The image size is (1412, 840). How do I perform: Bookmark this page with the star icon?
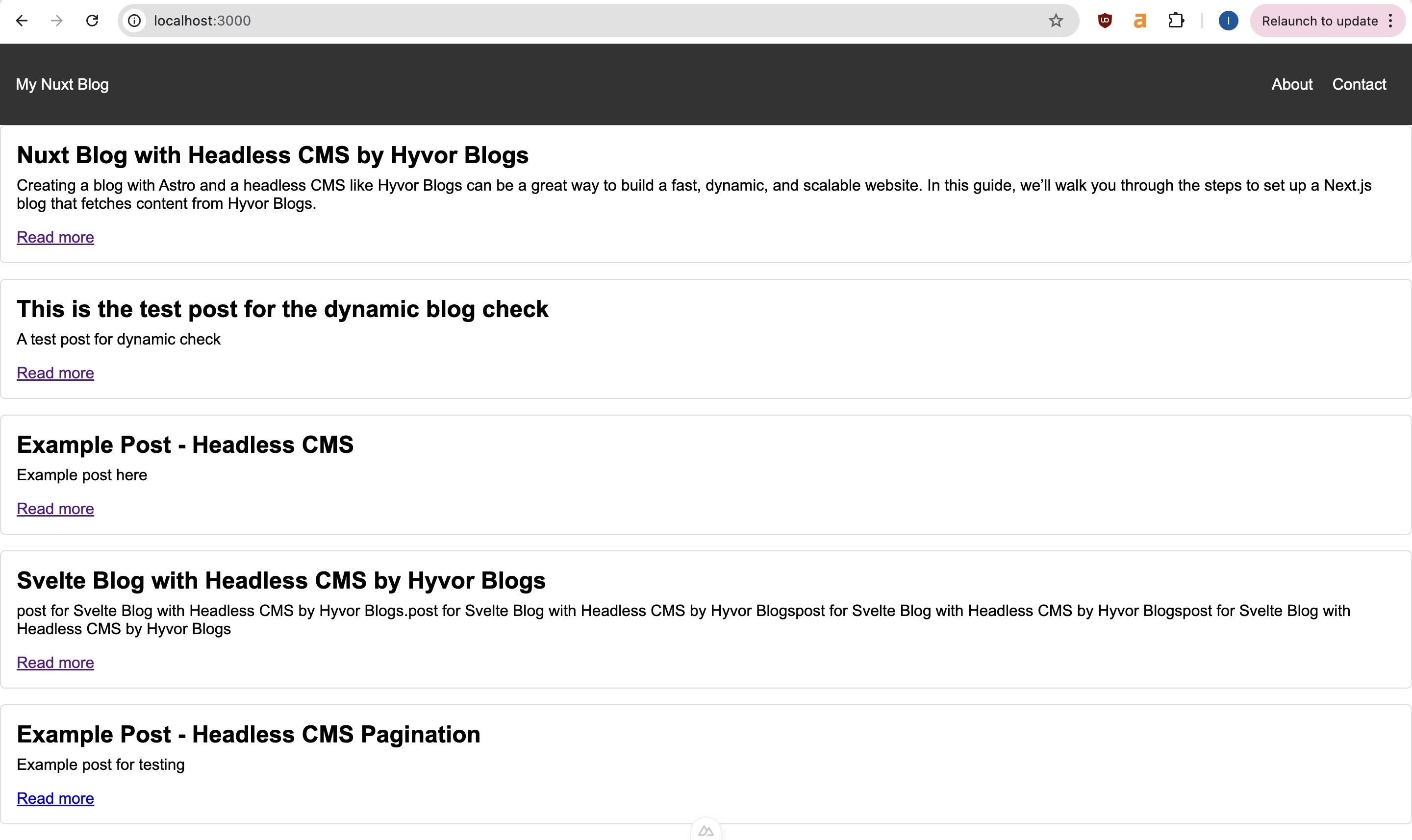(1056, 21)
